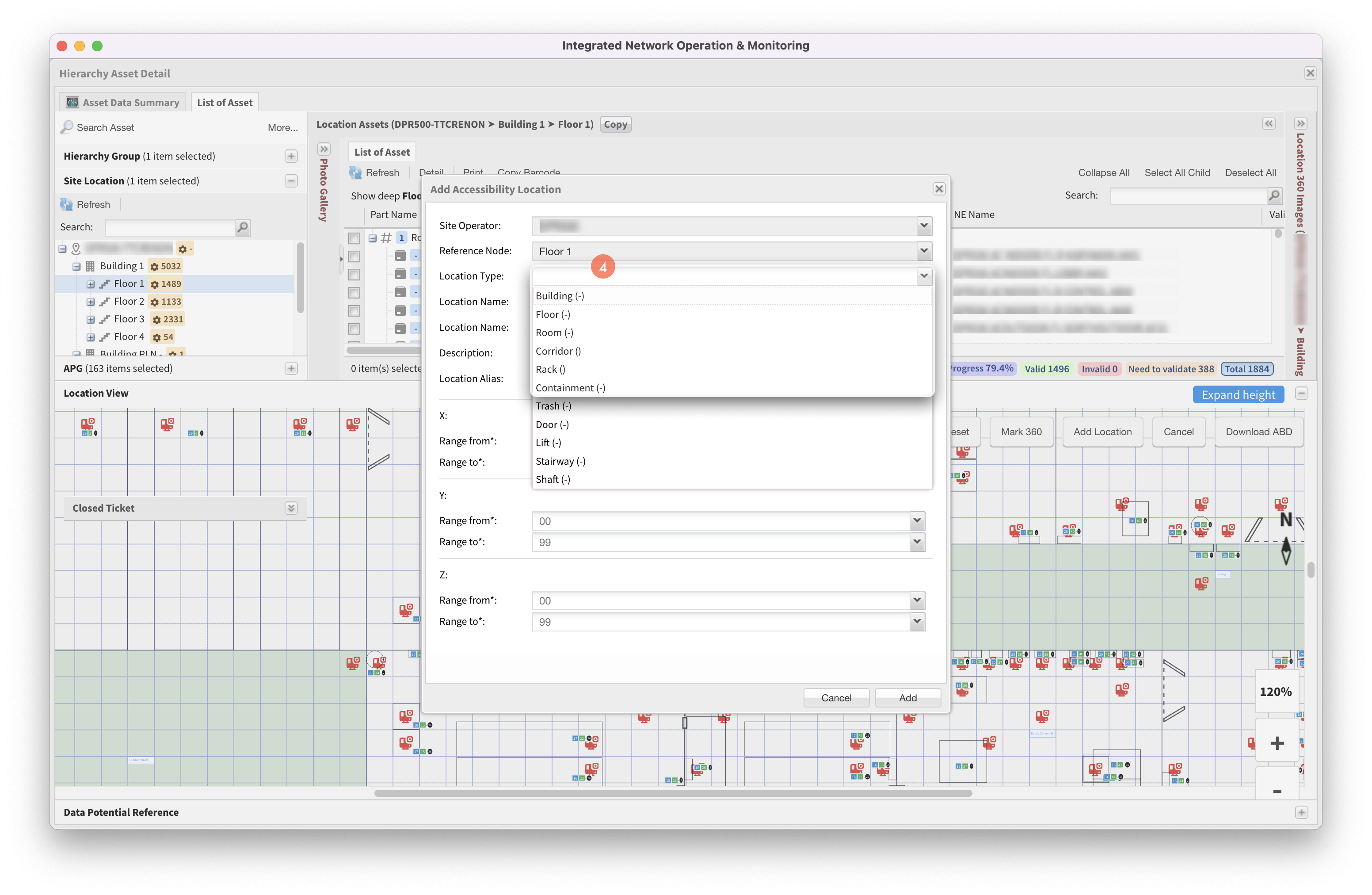Image resolution: width=1372 pixels, height=895 pixels.
Task: Expand the Photo Gallery panel arrows
Action: 324,149
